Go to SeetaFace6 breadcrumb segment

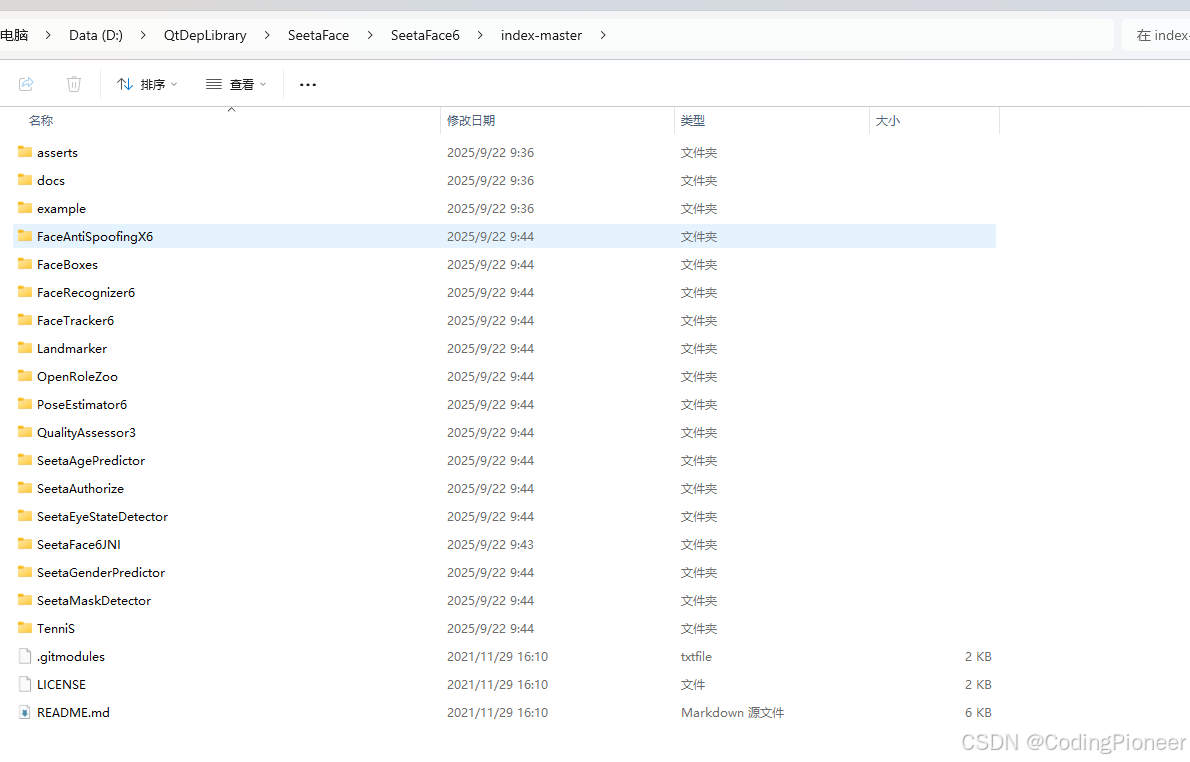tap(425, 35)
